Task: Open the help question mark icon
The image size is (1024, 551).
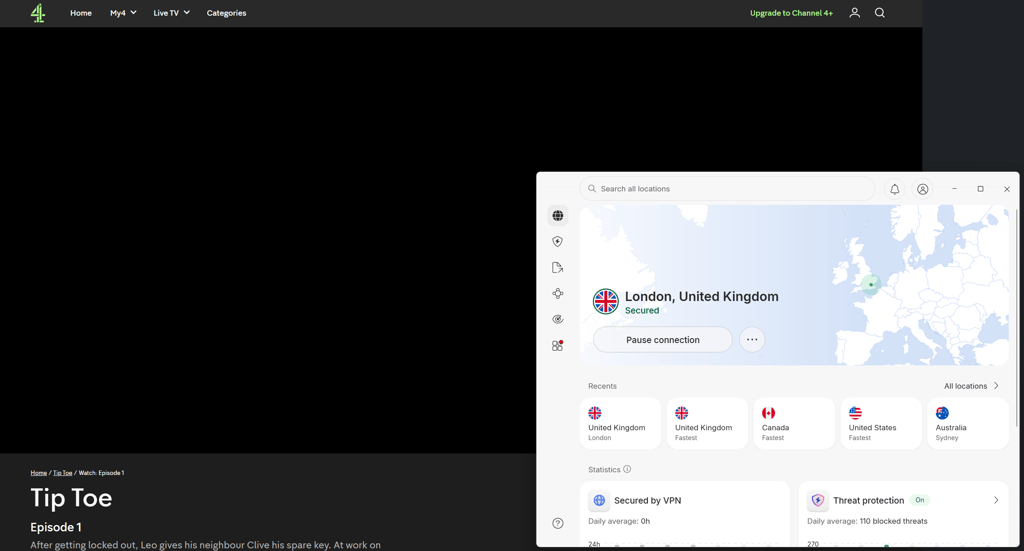Action: coord(558,523)
